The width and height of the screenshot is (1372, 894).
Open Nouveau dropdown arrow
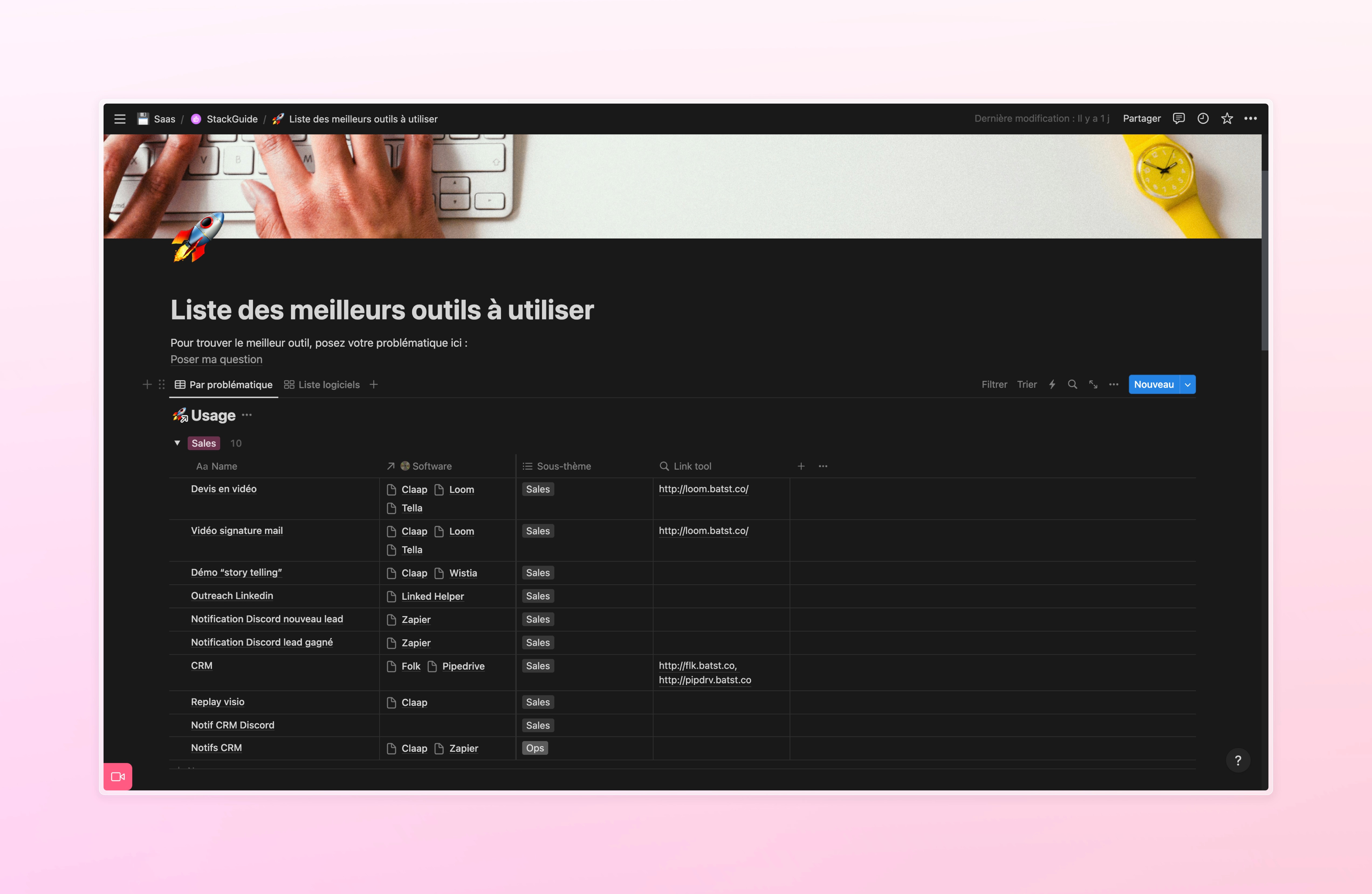1188,385
